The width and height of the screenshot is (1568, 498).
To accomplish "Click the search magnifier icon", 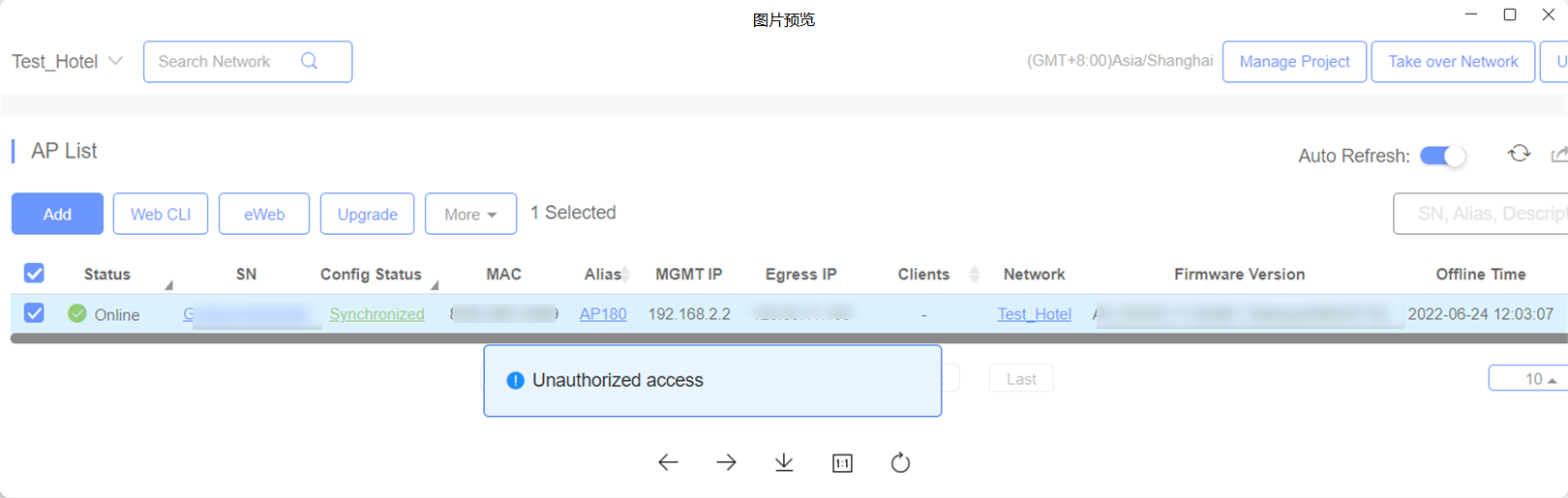I will pos(310,61).
